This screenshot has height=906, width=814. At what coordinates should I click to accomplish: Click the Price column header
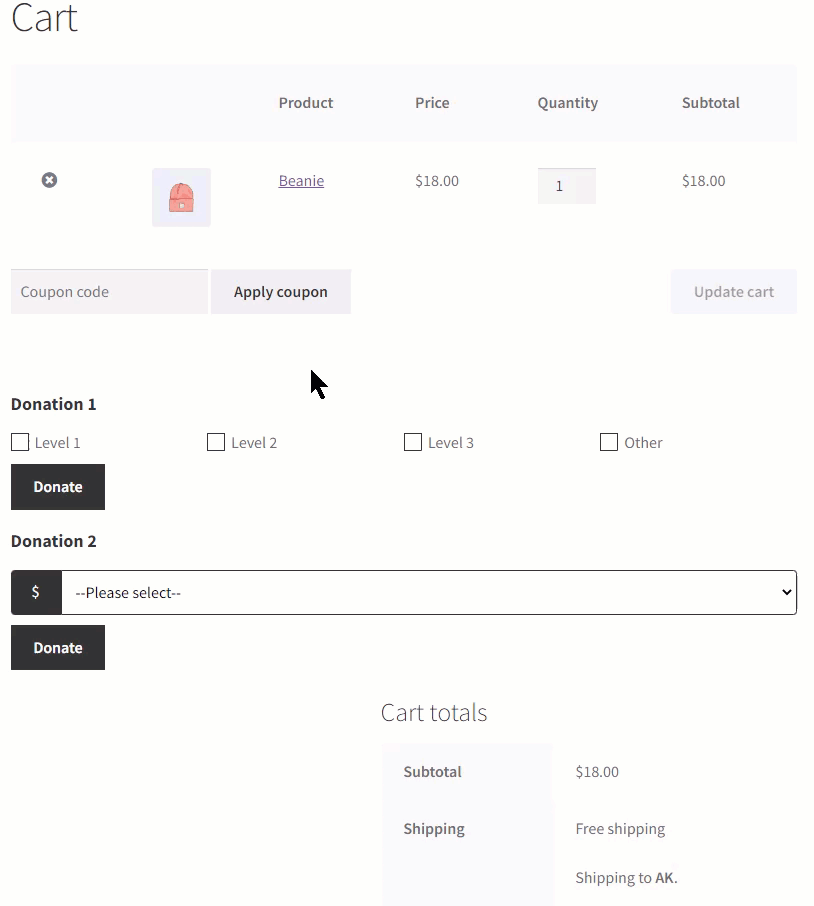(x=432, y=103)
